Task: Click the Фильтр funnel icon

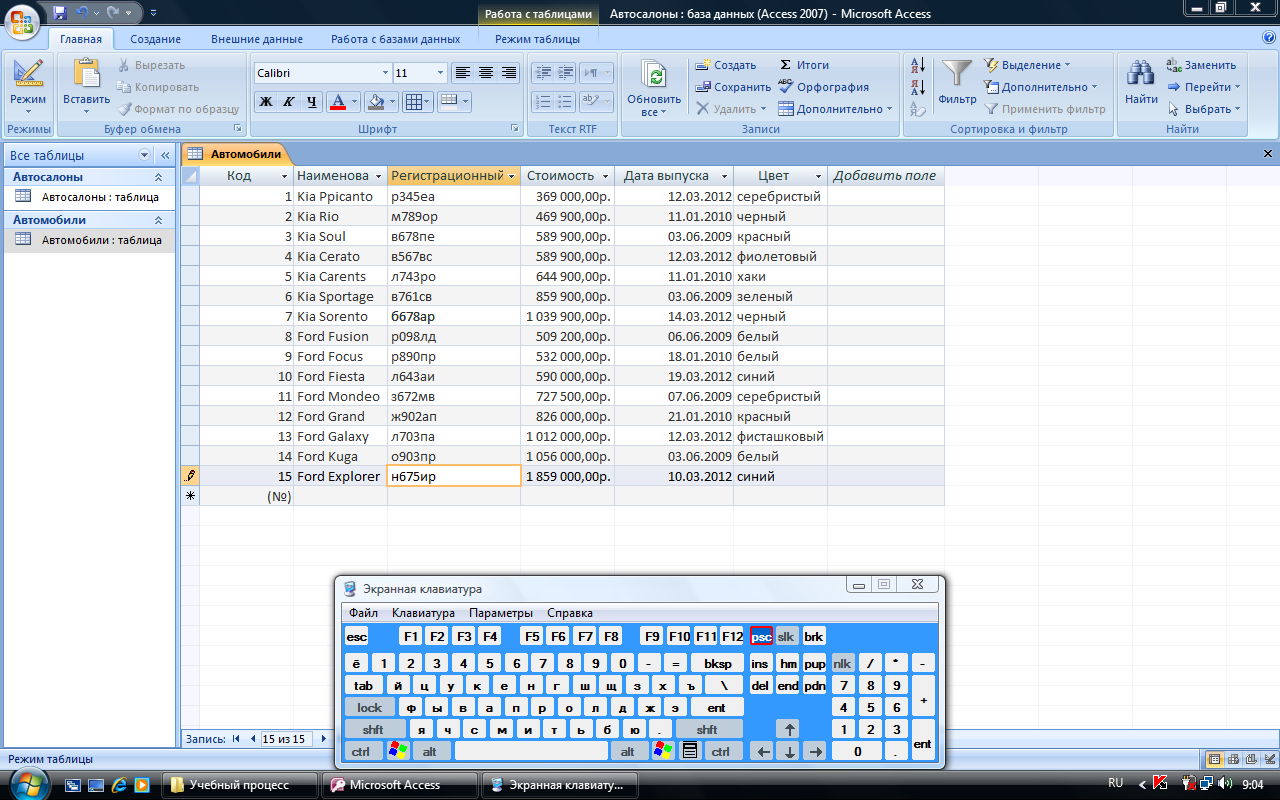Action: coord(957,75)
